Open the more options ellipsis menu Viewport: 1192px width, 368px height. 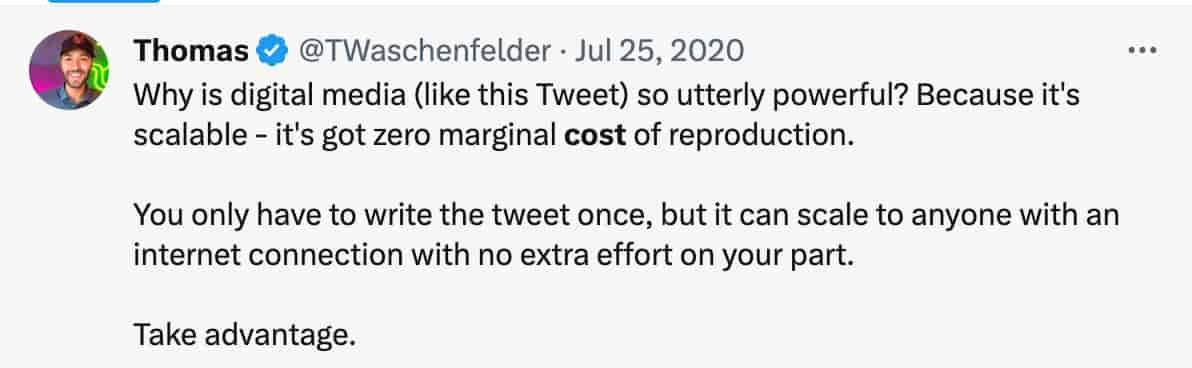point(1142,52)
